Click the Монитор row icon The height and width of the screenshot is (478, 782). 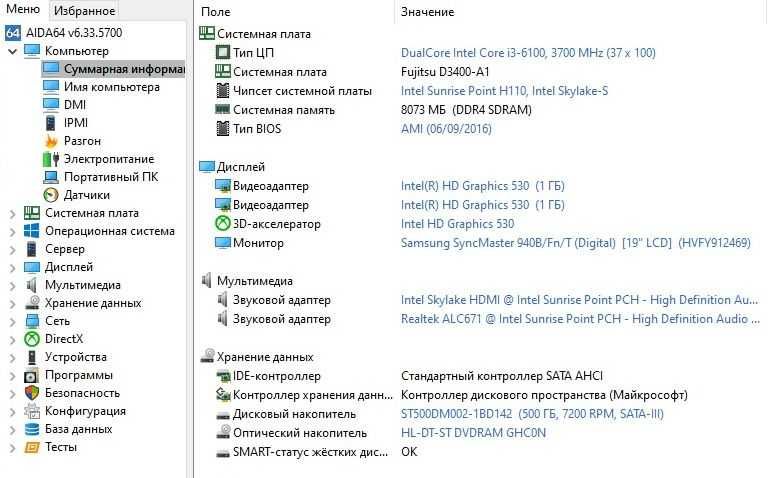coord(222,242)
